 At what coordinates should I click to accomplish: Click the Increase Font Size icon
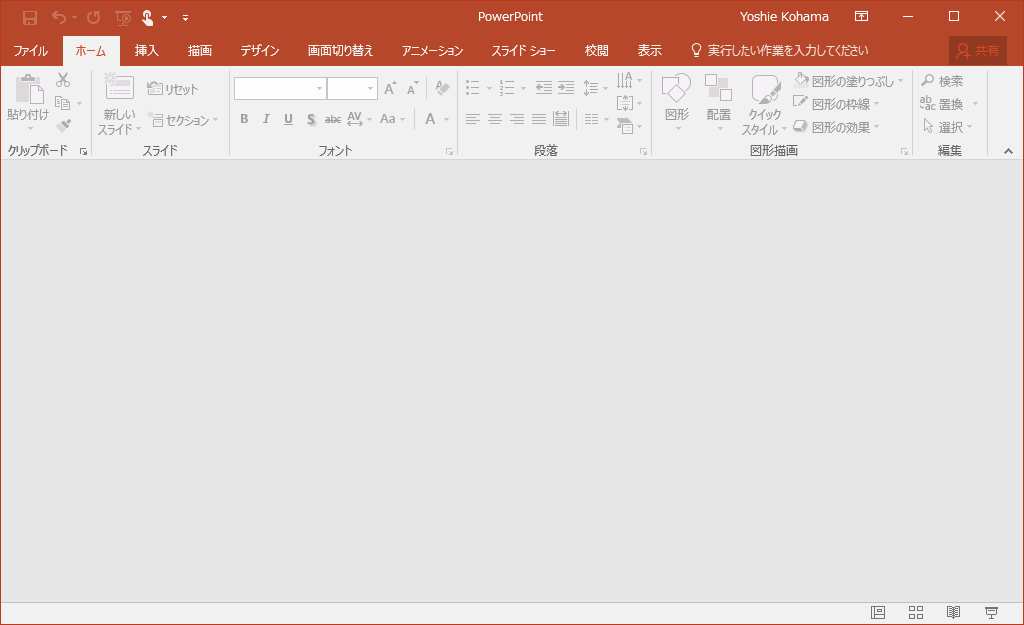[x=390, y=88]
